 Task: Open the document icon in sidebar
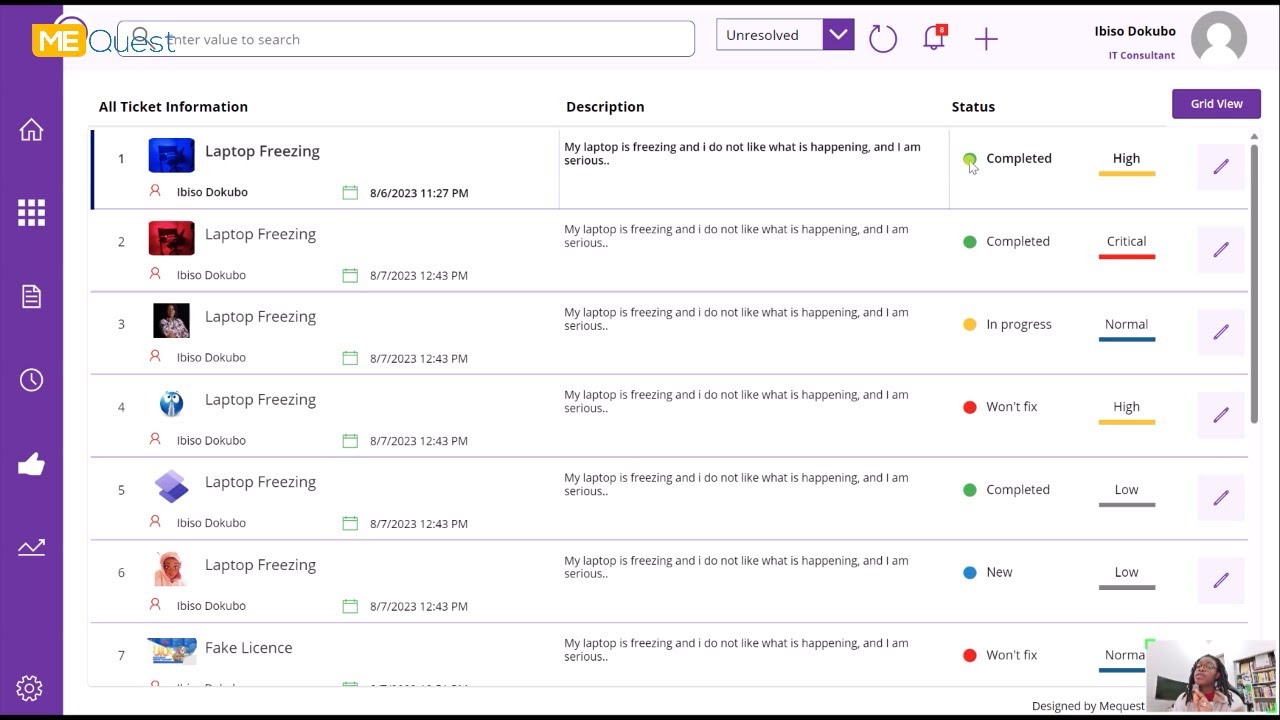pyautogui.click(x=31, y=296)
